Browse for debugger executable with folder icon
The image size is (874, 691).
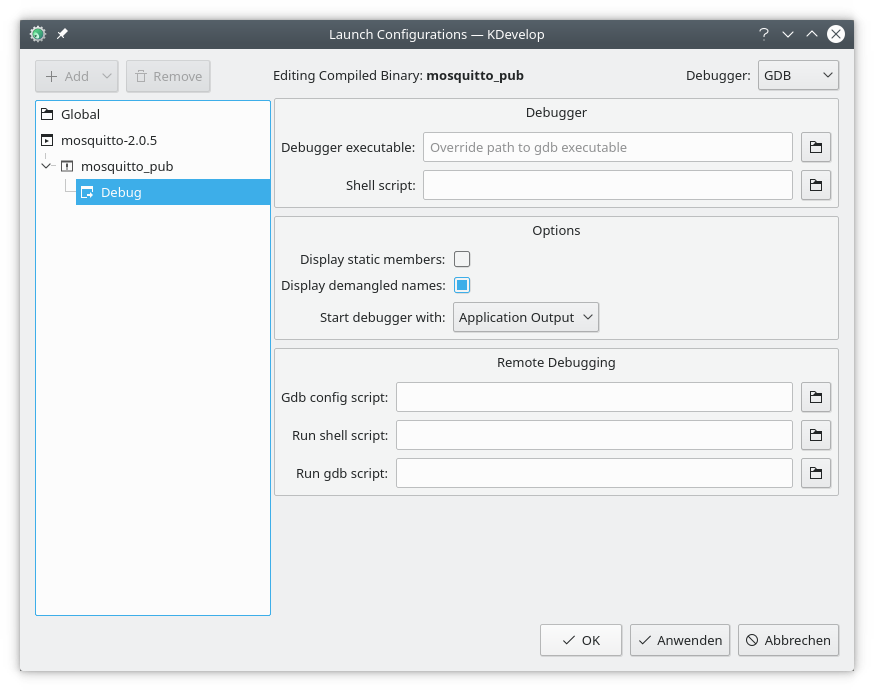(816, 147)
